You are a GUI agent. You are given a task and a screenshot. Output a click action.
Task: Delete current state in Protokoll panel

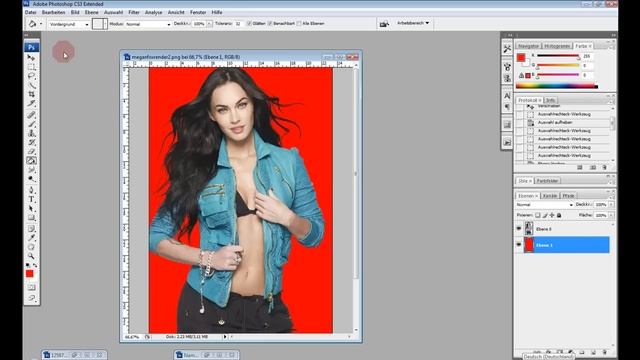click(604, 167)
